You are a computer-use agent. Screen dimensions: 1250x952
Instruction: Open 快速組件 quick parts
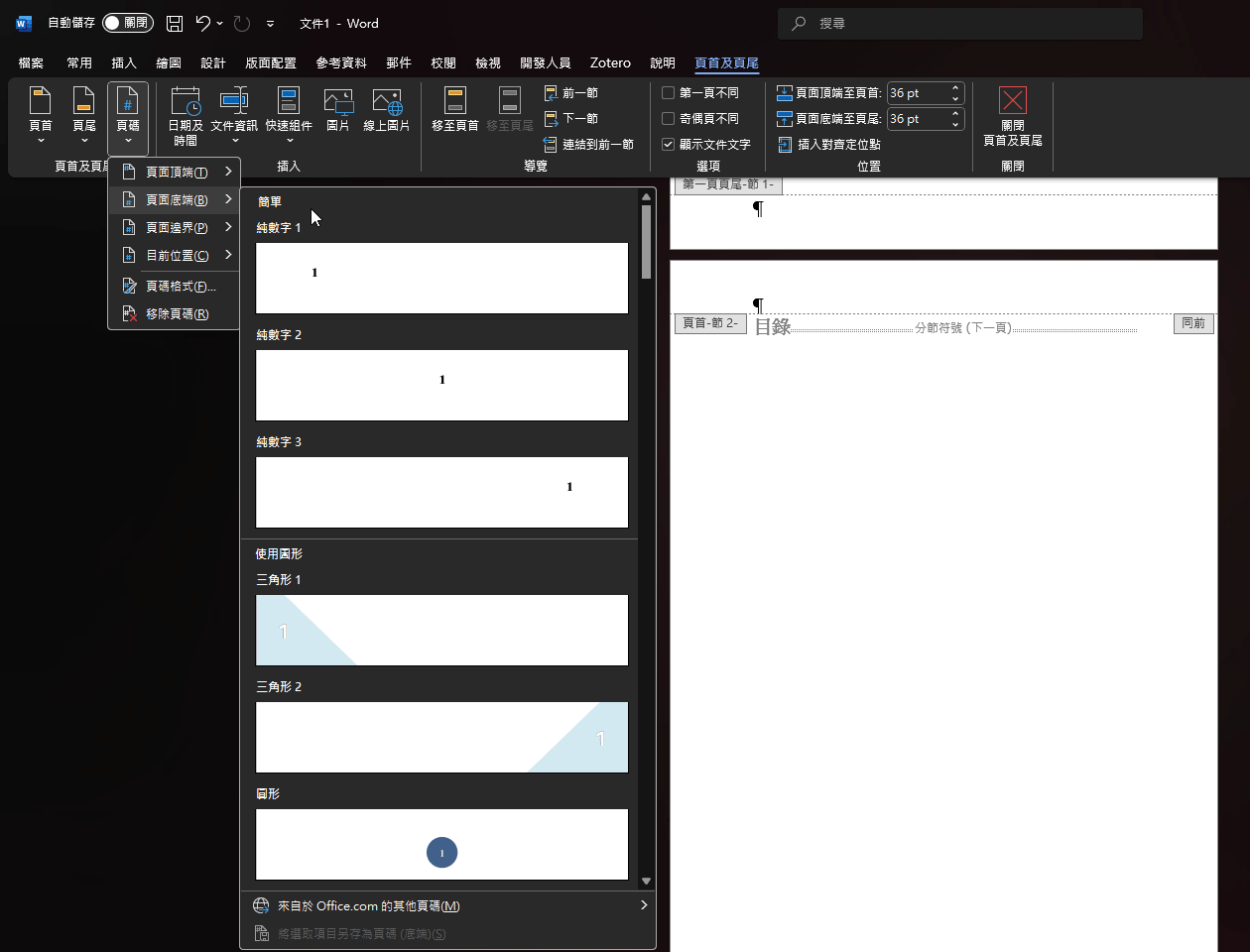(289, 114)
